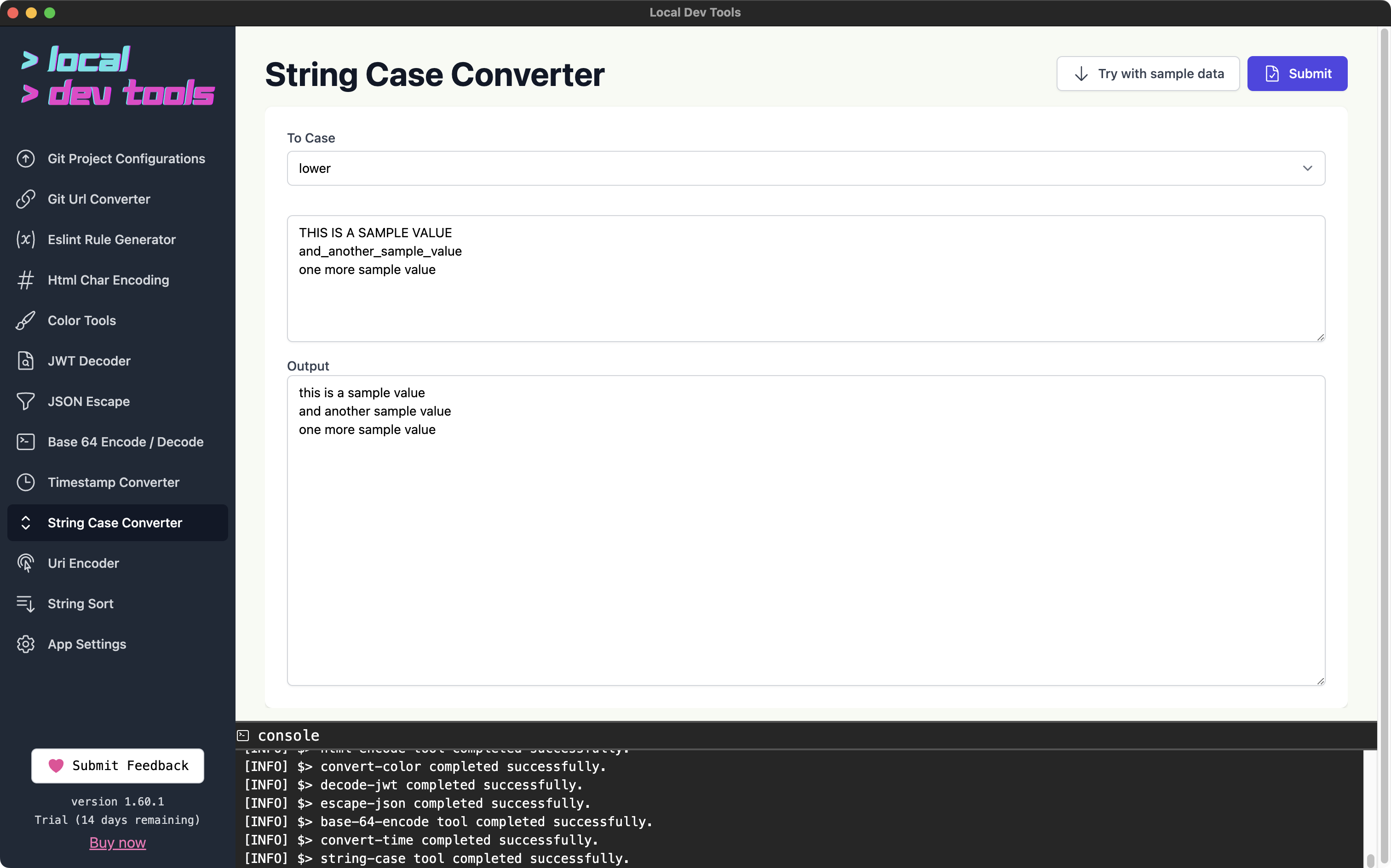Select String Case Converter in sidebar

(118, 523)
